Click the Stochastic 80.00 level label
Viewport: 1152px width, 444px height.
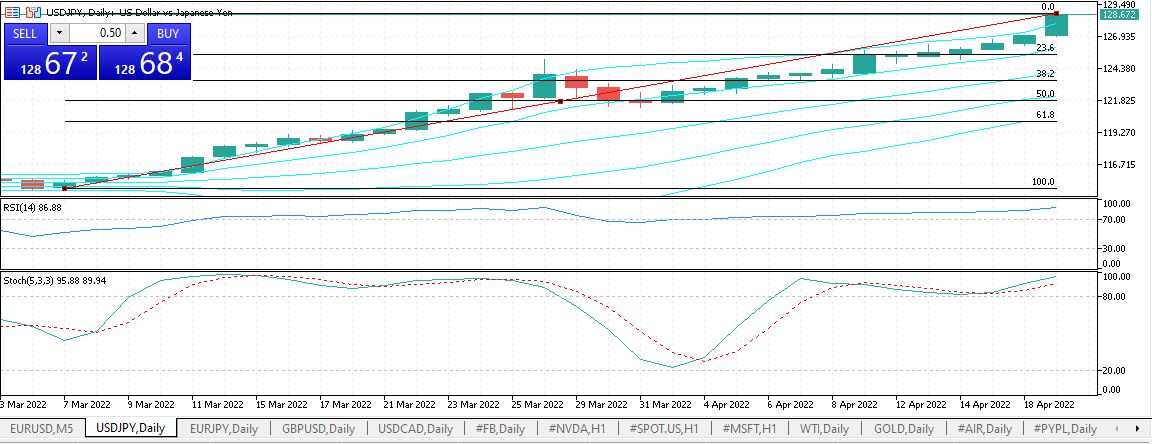(x=1115, y=296)
